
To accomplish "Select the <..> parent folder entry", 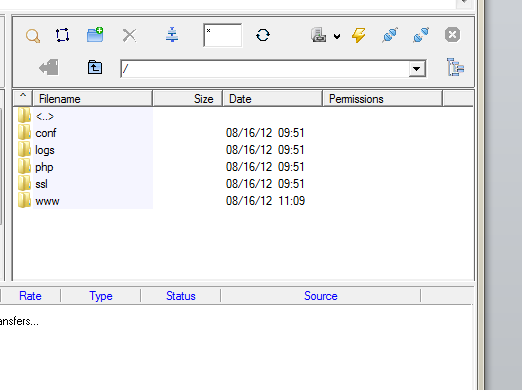I will [45, 116].
